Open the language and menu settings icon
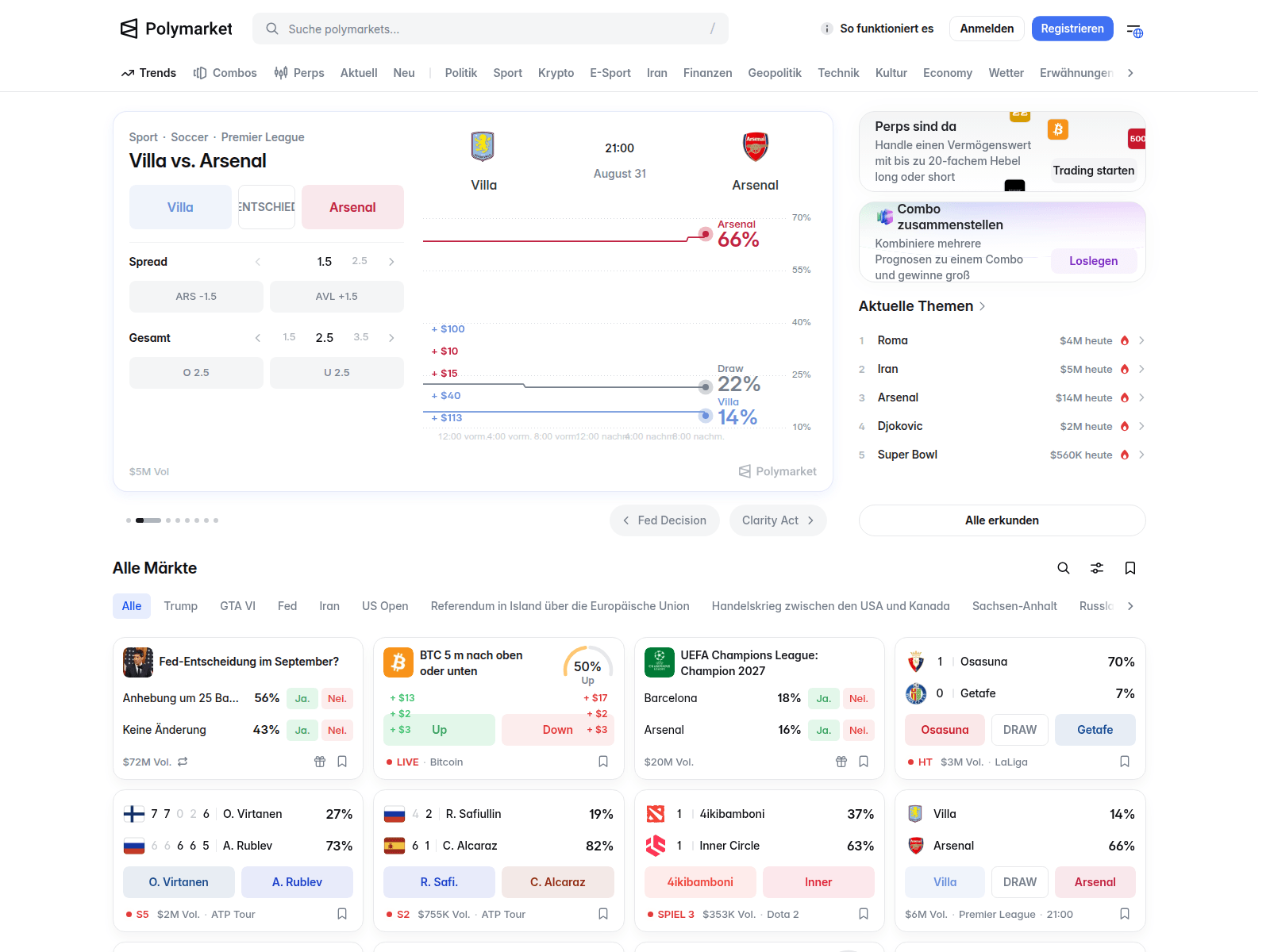This screenshot has width=1270, height=952. click(1134, 30)
